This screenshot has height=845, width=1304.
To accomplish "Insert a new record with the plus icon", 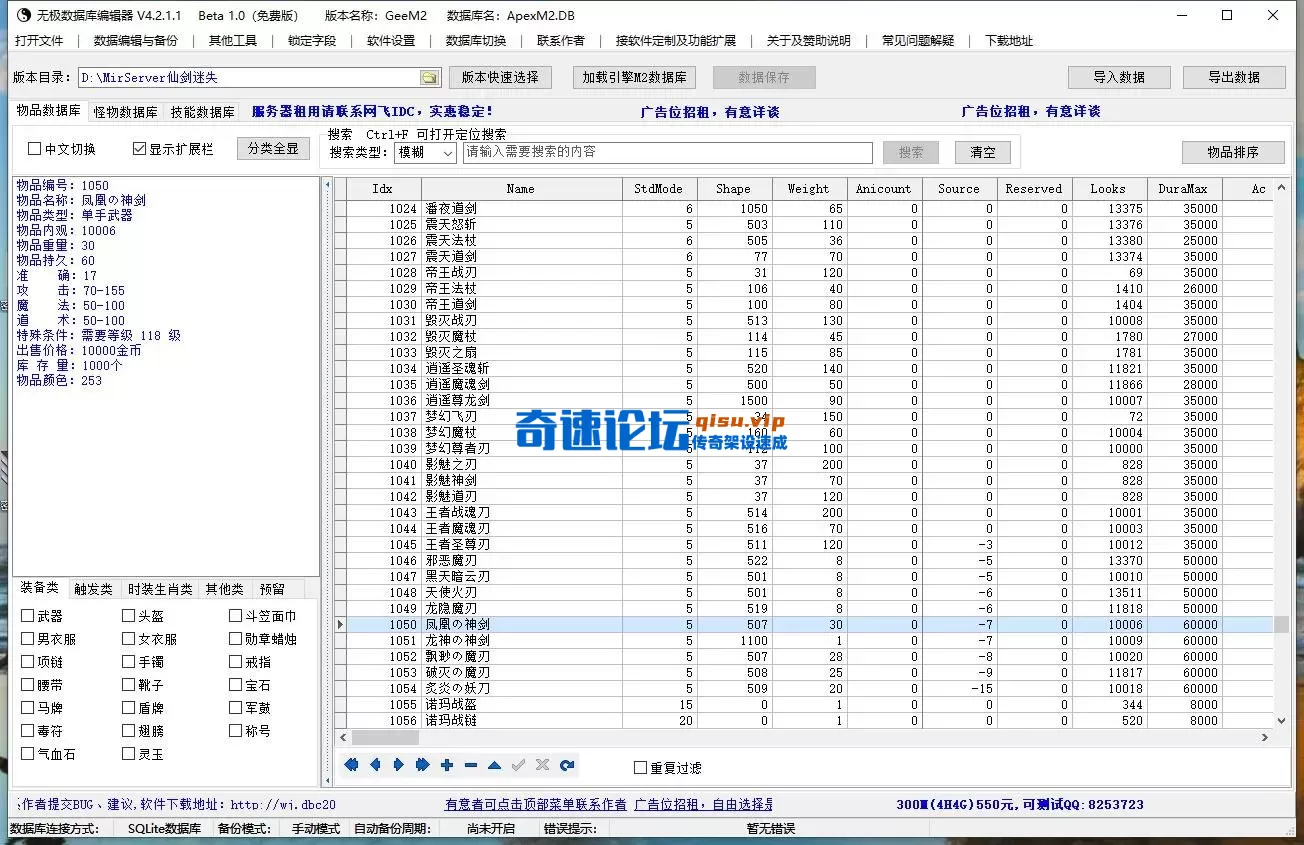I will coord(447,765).
